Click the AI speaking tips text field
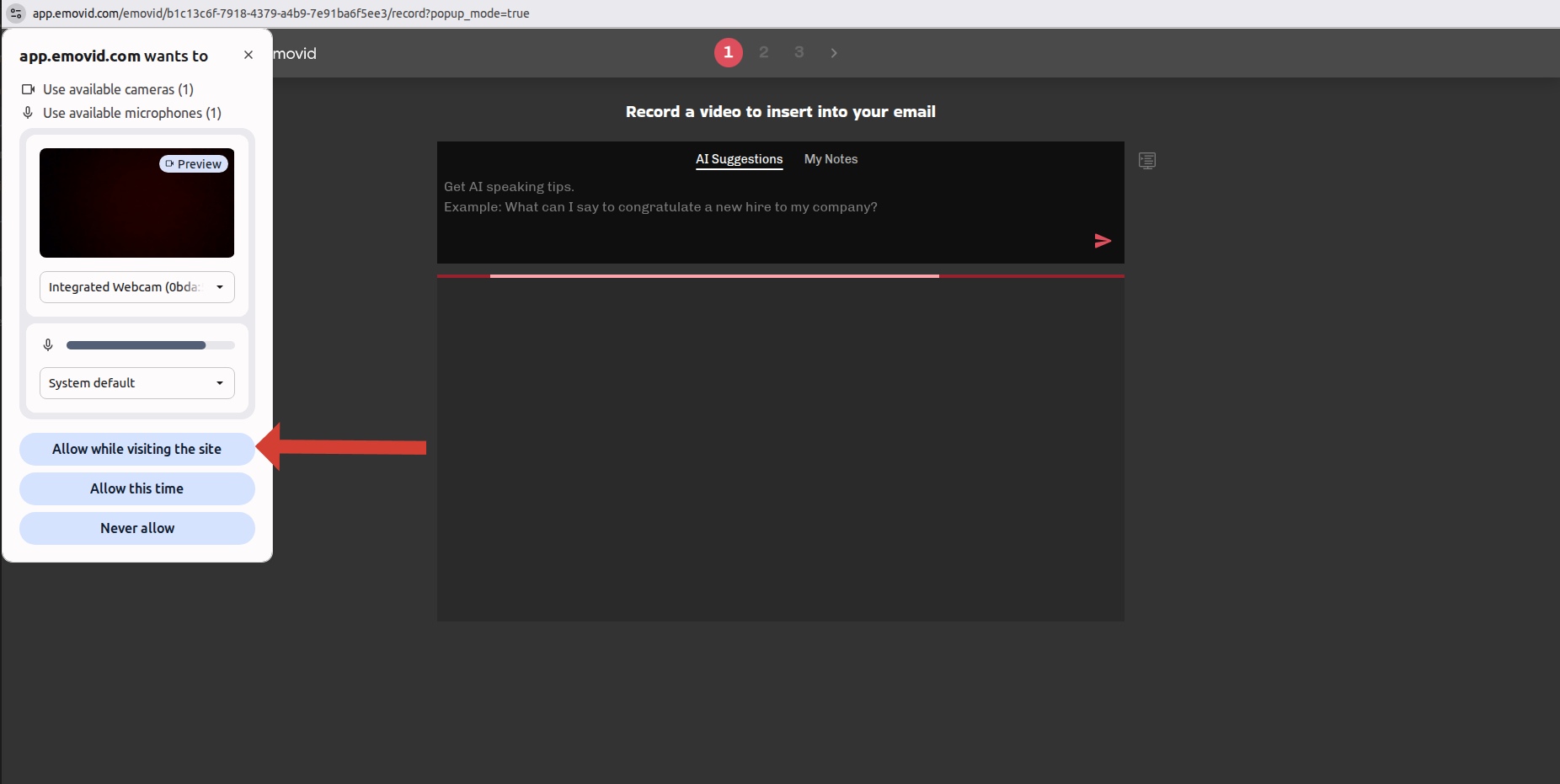 [x=758, y=206]
